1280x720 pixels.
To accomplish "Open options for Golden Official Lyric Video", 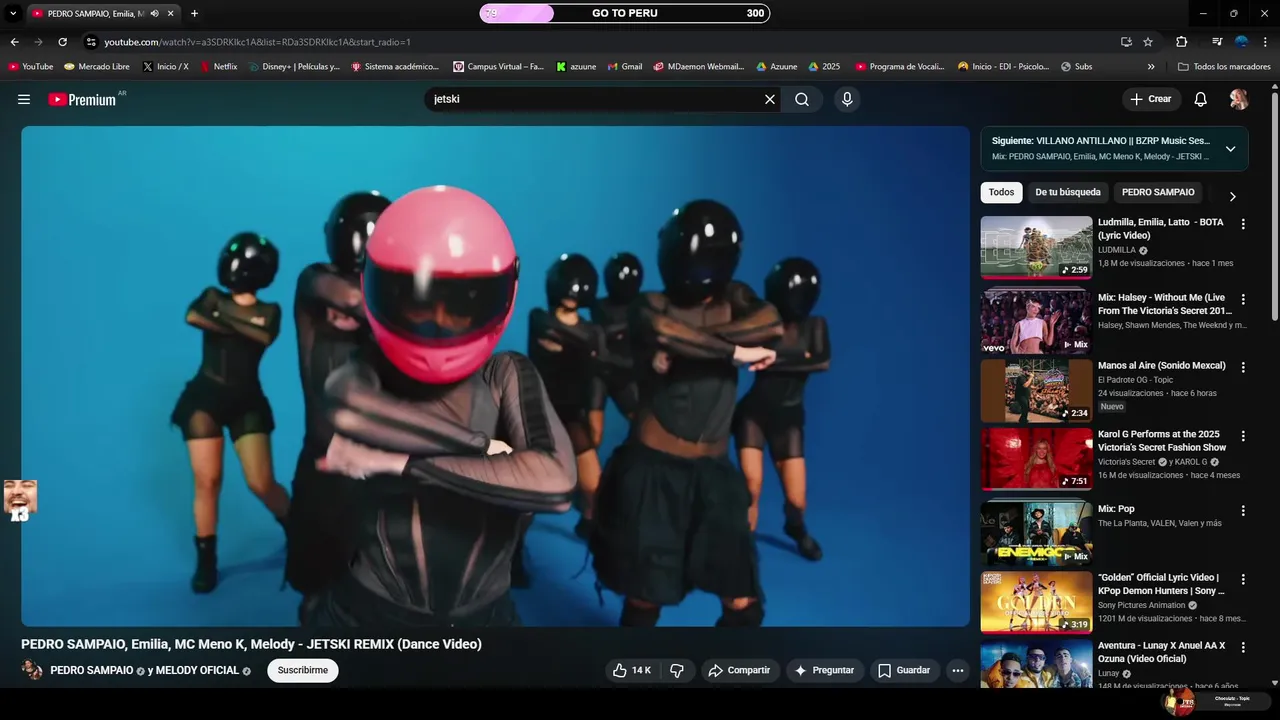I will (x=1243, y=579).
